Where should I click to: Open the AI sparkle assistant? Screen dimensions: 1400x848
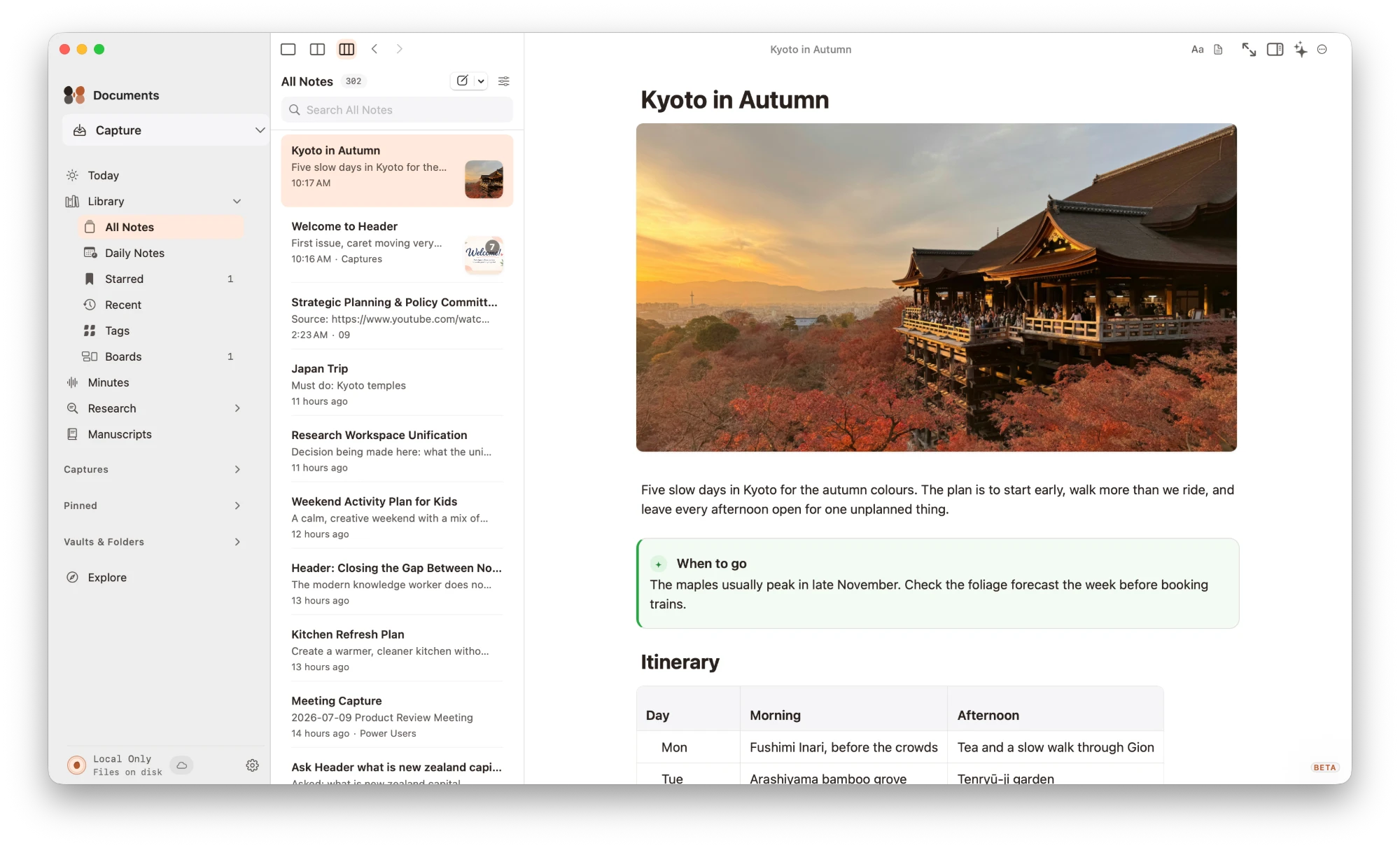click(1301, 50)
